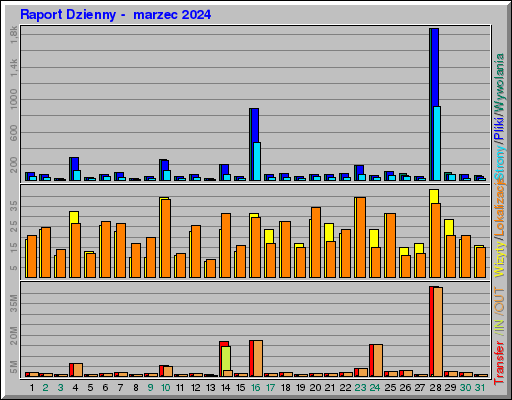Click day label 12 on bottom axis
Viewport: 512px width, 400px height.
pyautogui.click(x=195, y=388)
